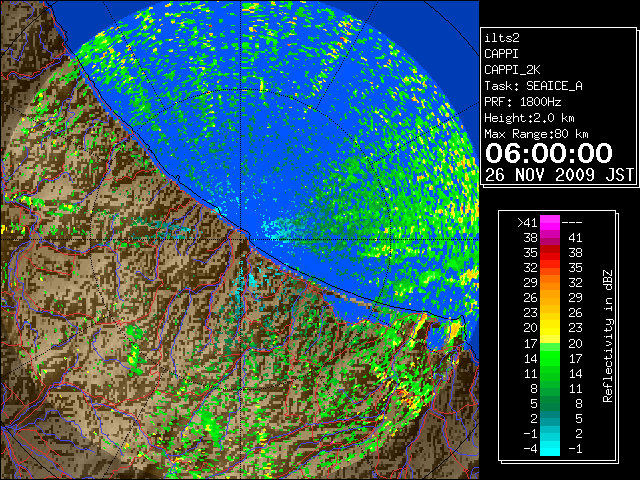
Task: Click the bright green 14 dBZ legend swatch
Action: tap(550, 358)
